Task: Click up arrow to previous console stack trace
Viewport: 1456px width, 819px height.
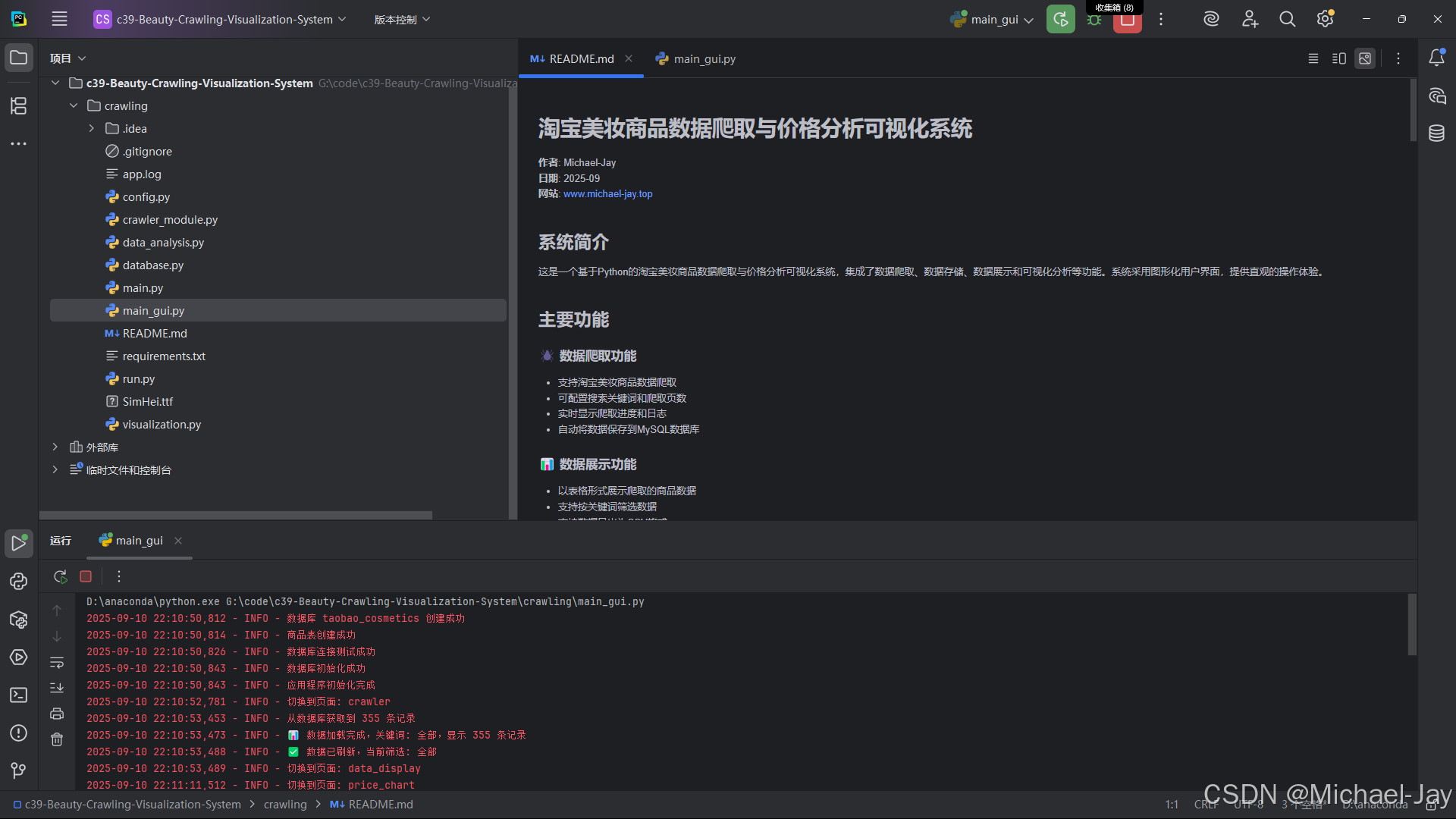Action: pyautogui.click(x=57, y=610)
